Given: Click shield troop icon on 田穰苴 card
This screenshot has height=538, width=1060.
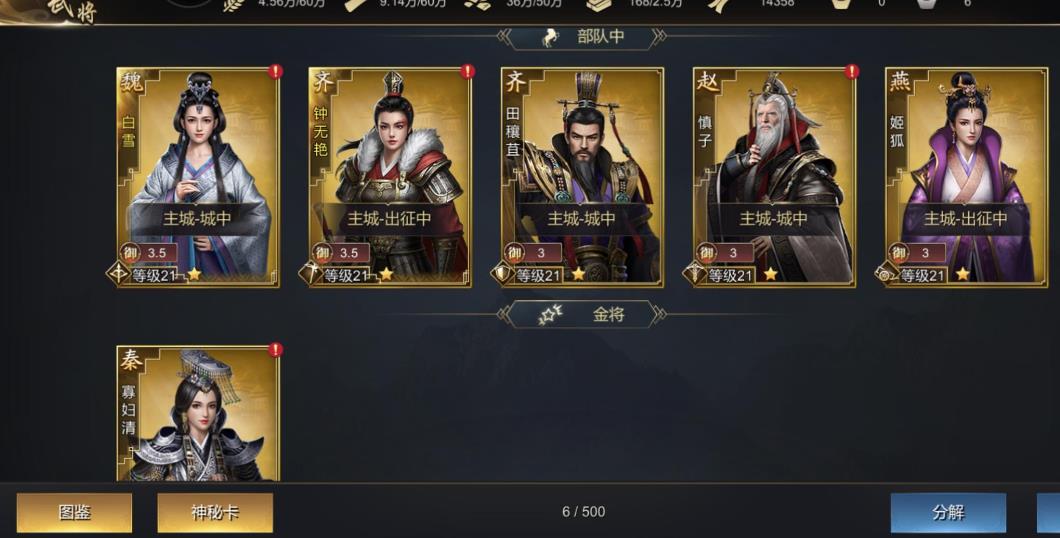Looking at the screenshot, I should [x=502, y=274].
